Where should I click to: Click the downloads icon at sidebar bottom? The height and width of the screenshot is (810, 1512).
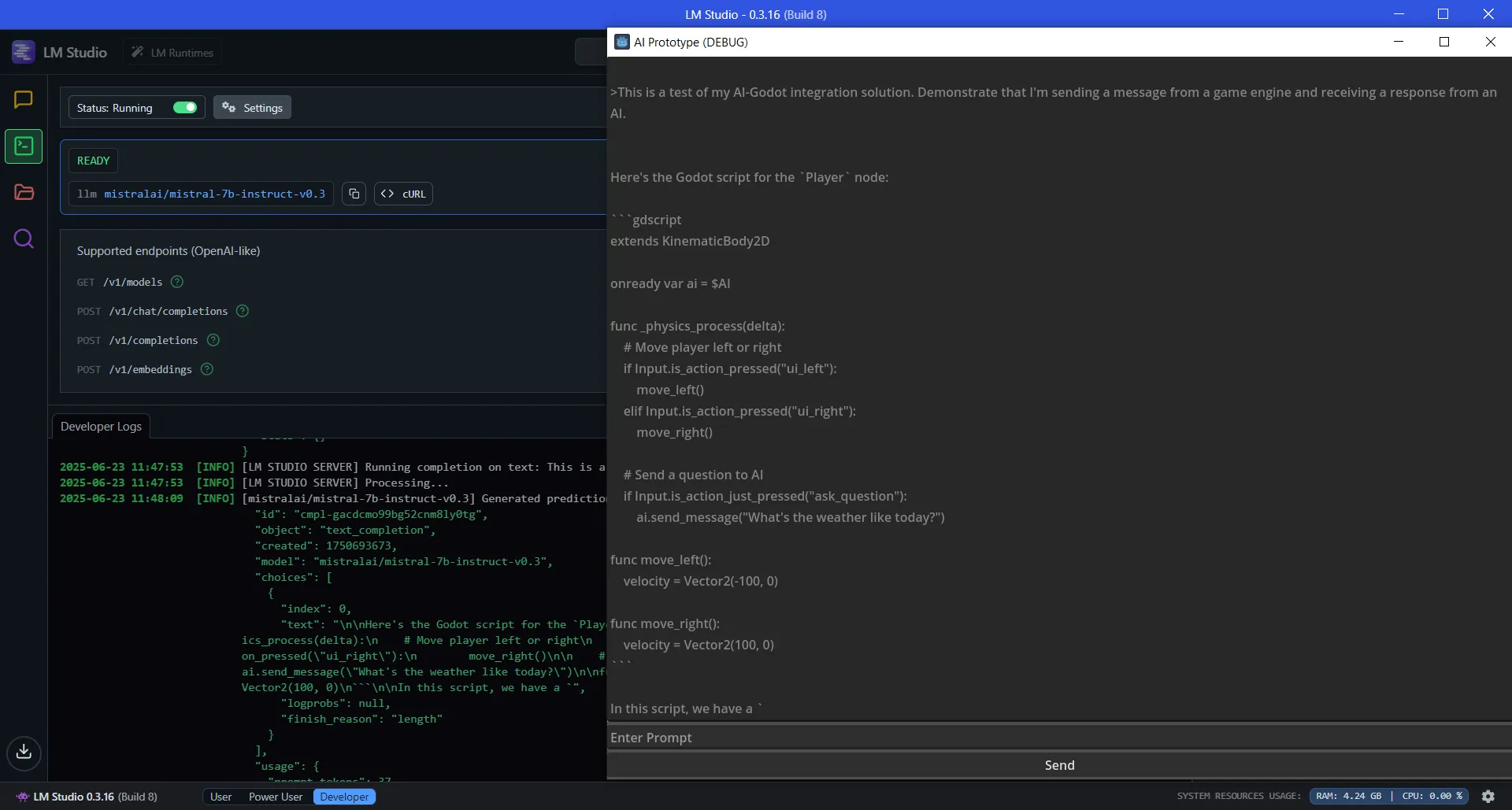pos(24,753)
